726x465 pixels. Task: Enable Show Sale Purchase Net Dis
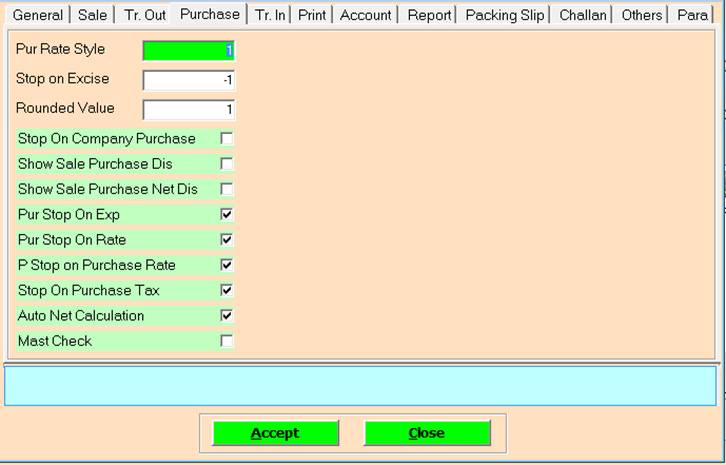coord(227,189)
